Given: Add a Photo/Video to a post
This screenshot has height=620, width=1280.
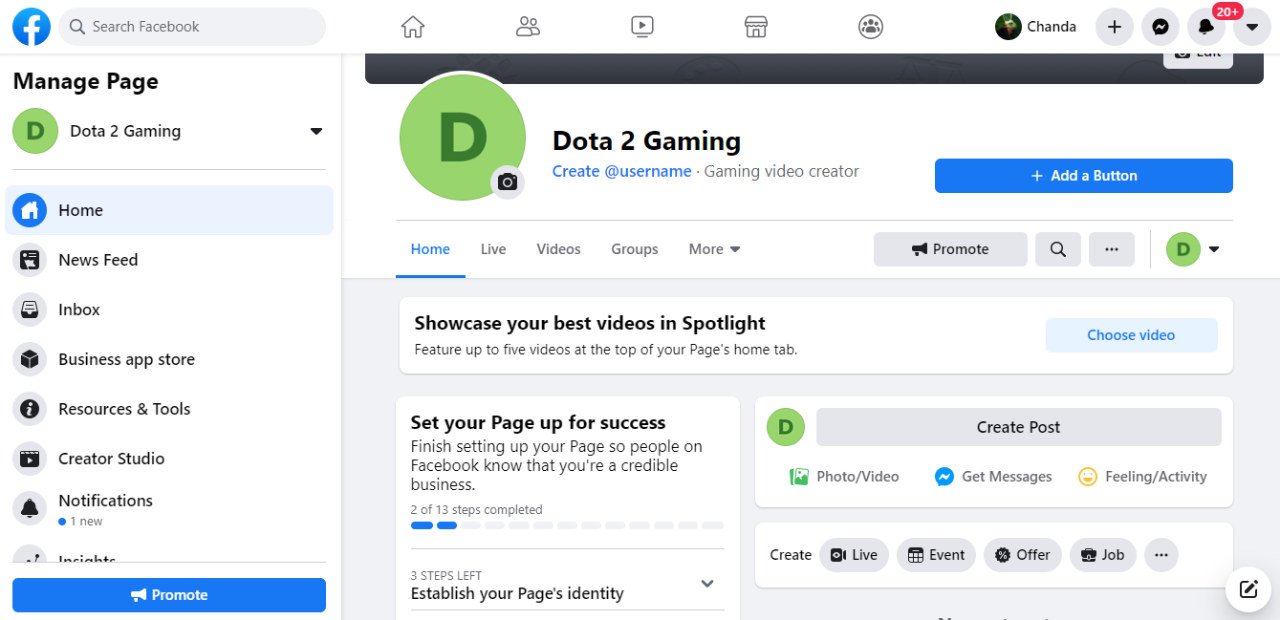Looking at the screenshot, I should (x=844, y=477).
